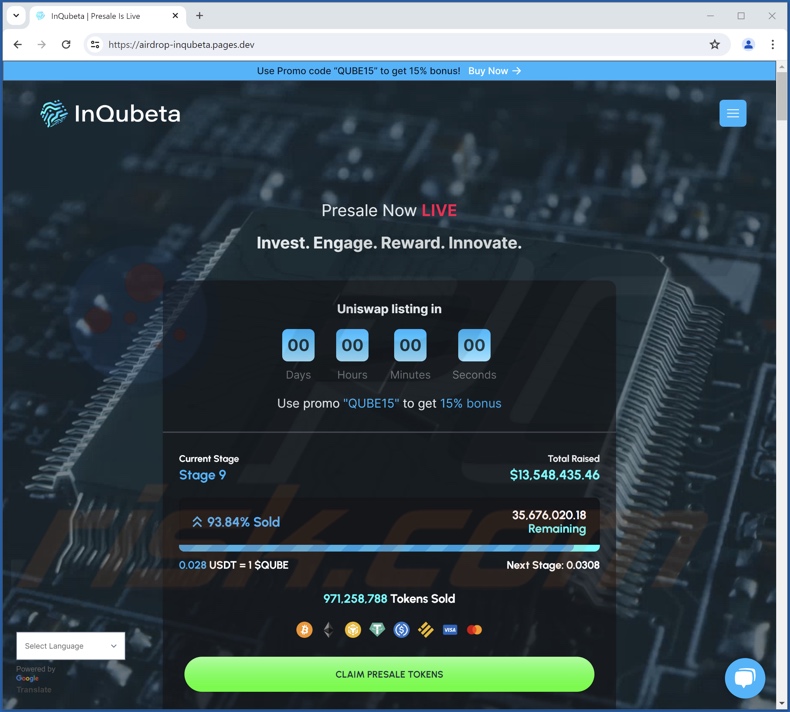Click the "Uniswap listing in" heading
Viewport: 790px width, 712px height.
pyautogui.click(x=389, y=309)
